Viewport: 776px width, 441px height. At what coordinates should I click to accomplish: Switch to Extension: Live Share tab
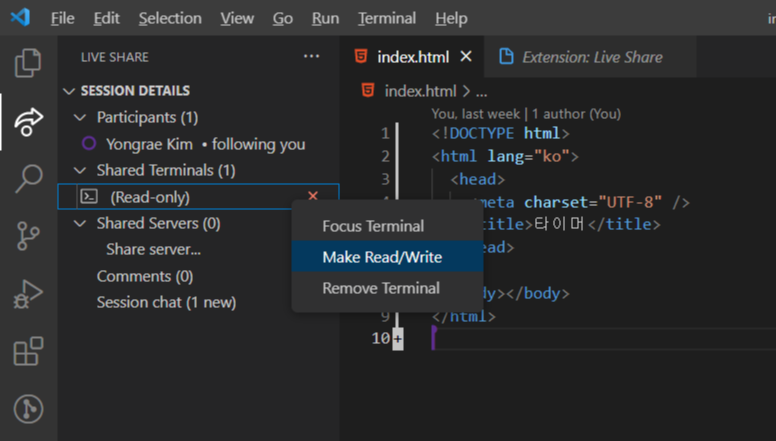coord(592,57)
